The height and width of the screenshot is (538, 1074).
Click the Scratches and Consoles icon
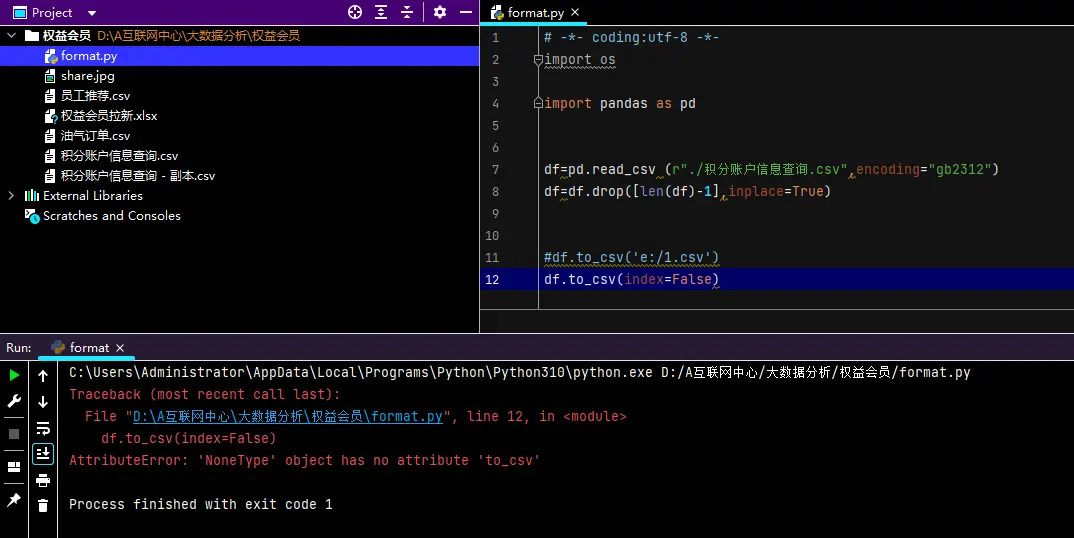(x=32, y=216)
